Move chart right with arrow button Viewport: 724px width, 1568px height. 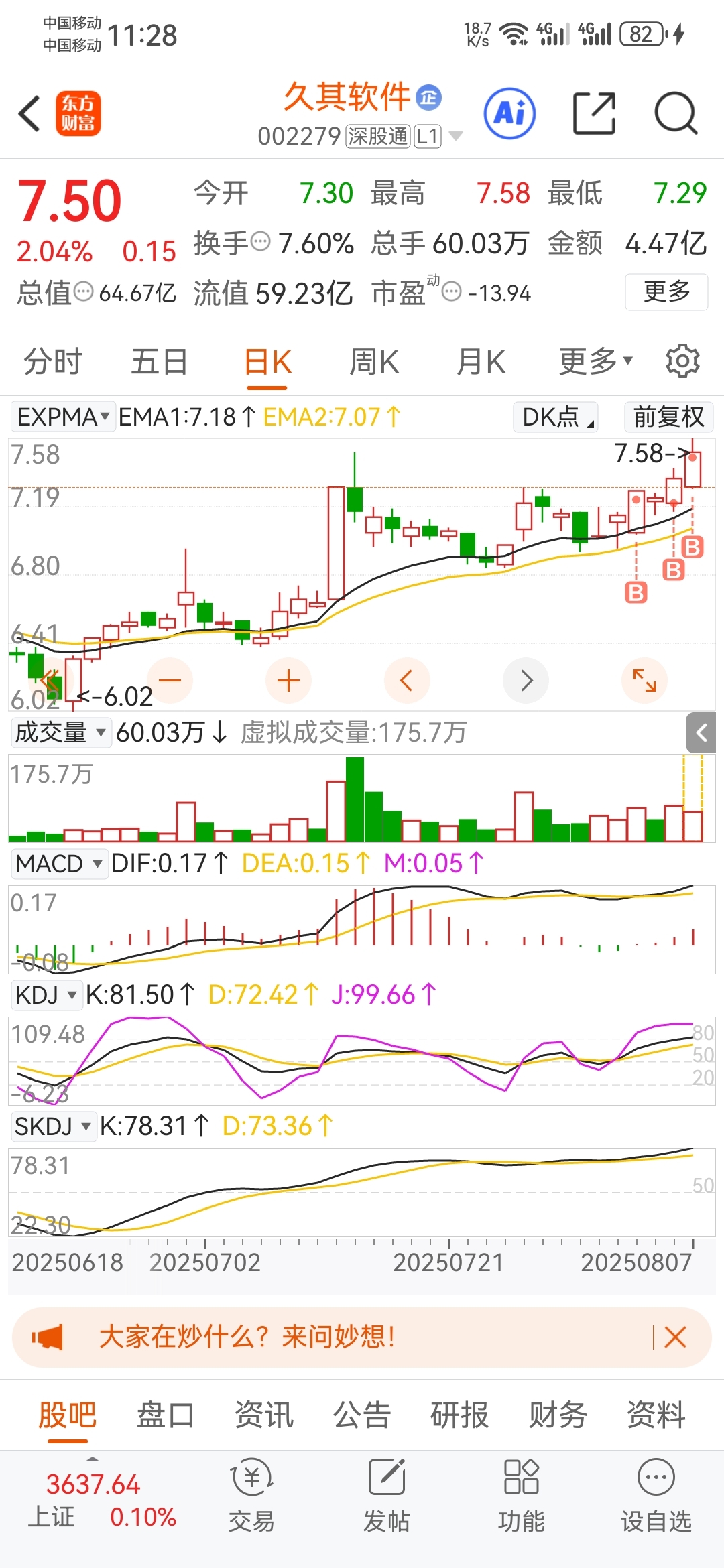pyautogui.click(x=526, y=681)
